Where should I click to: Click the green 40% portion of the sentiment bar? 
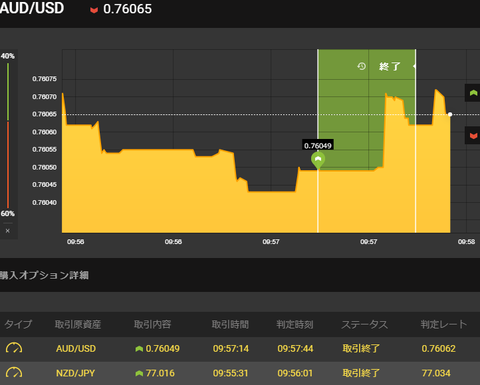(x=8, y=92)
